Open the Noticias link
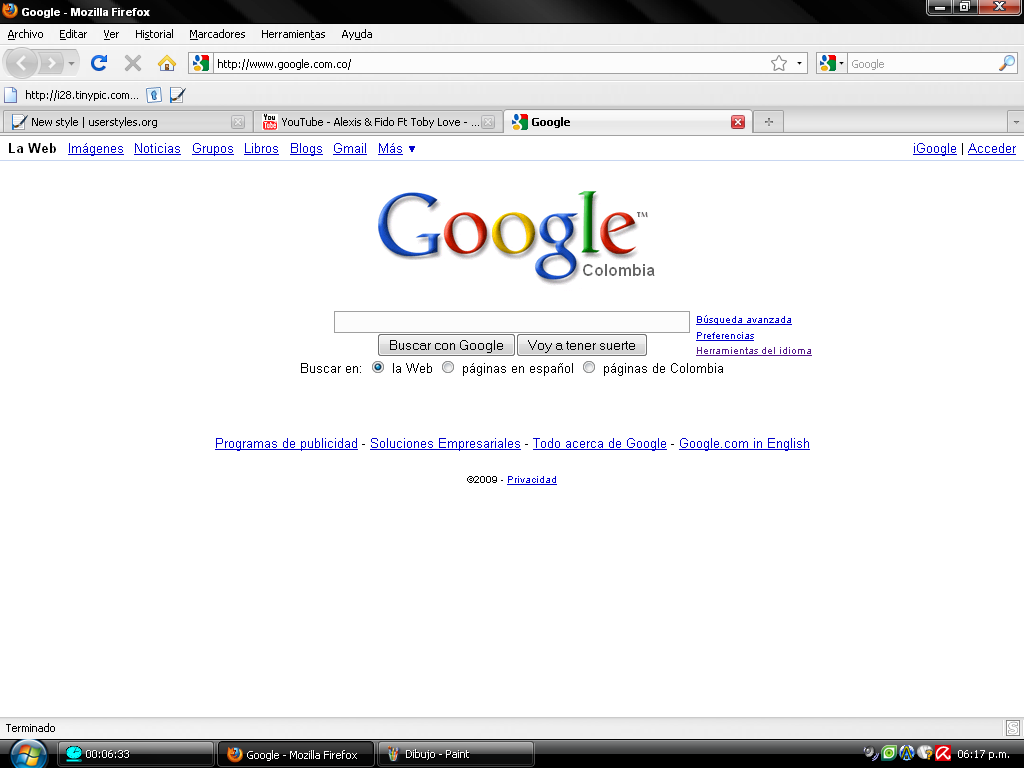The image size is (1024, 768). click(157, 149)
